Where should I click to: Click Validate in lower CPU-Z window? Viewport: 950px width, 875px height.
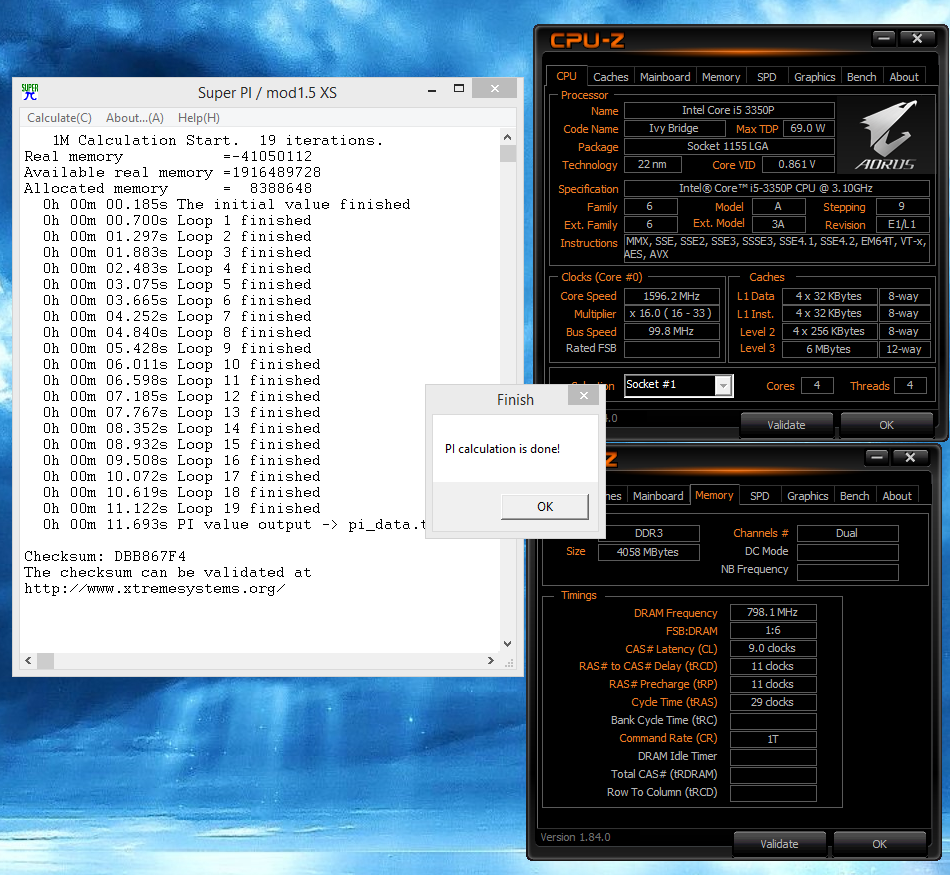[779, 843]
